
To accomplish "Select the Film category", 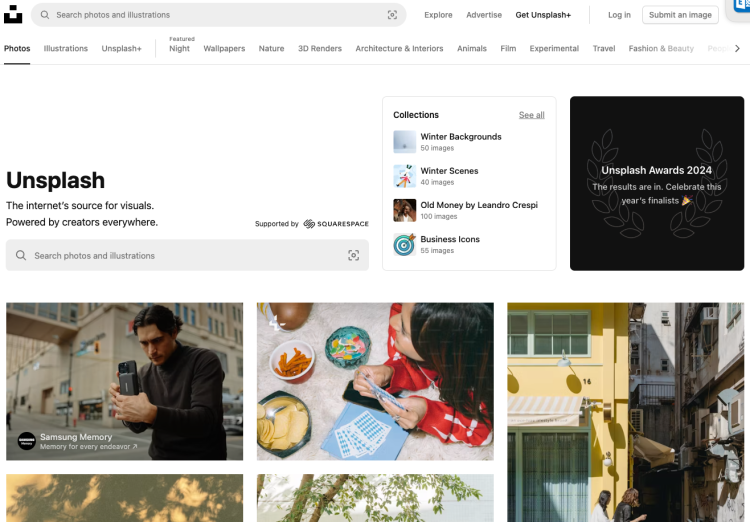I will click(x=508, y=48).
